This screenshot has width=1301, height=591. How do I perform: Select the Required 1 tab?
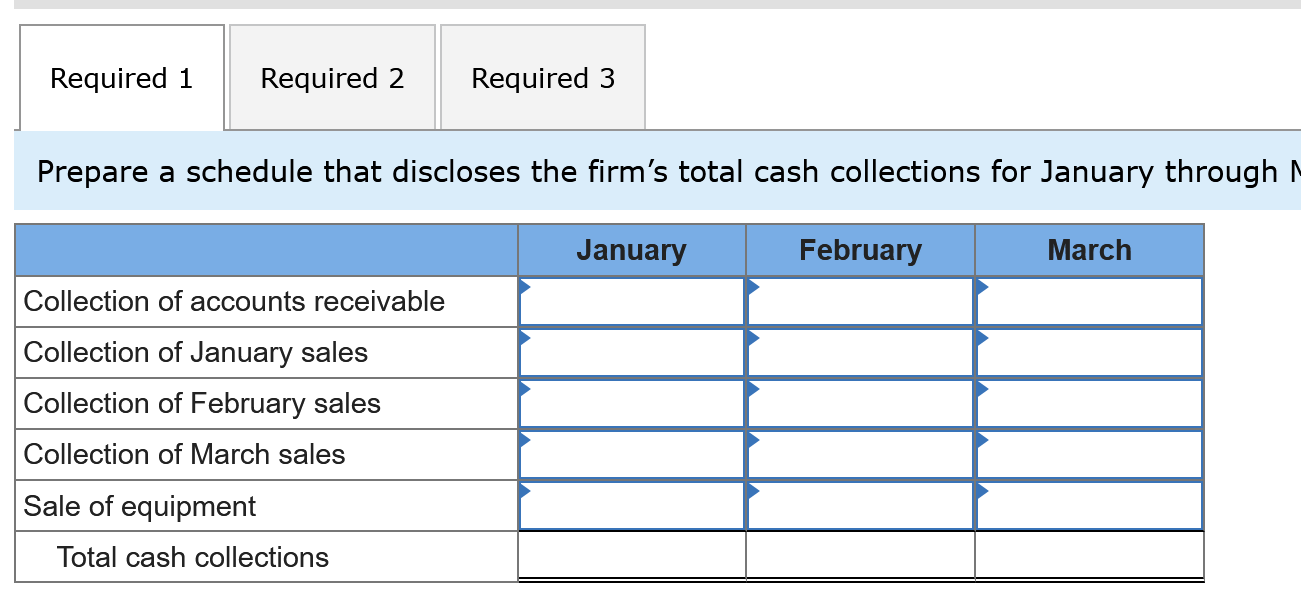click(x=121, y=77)
